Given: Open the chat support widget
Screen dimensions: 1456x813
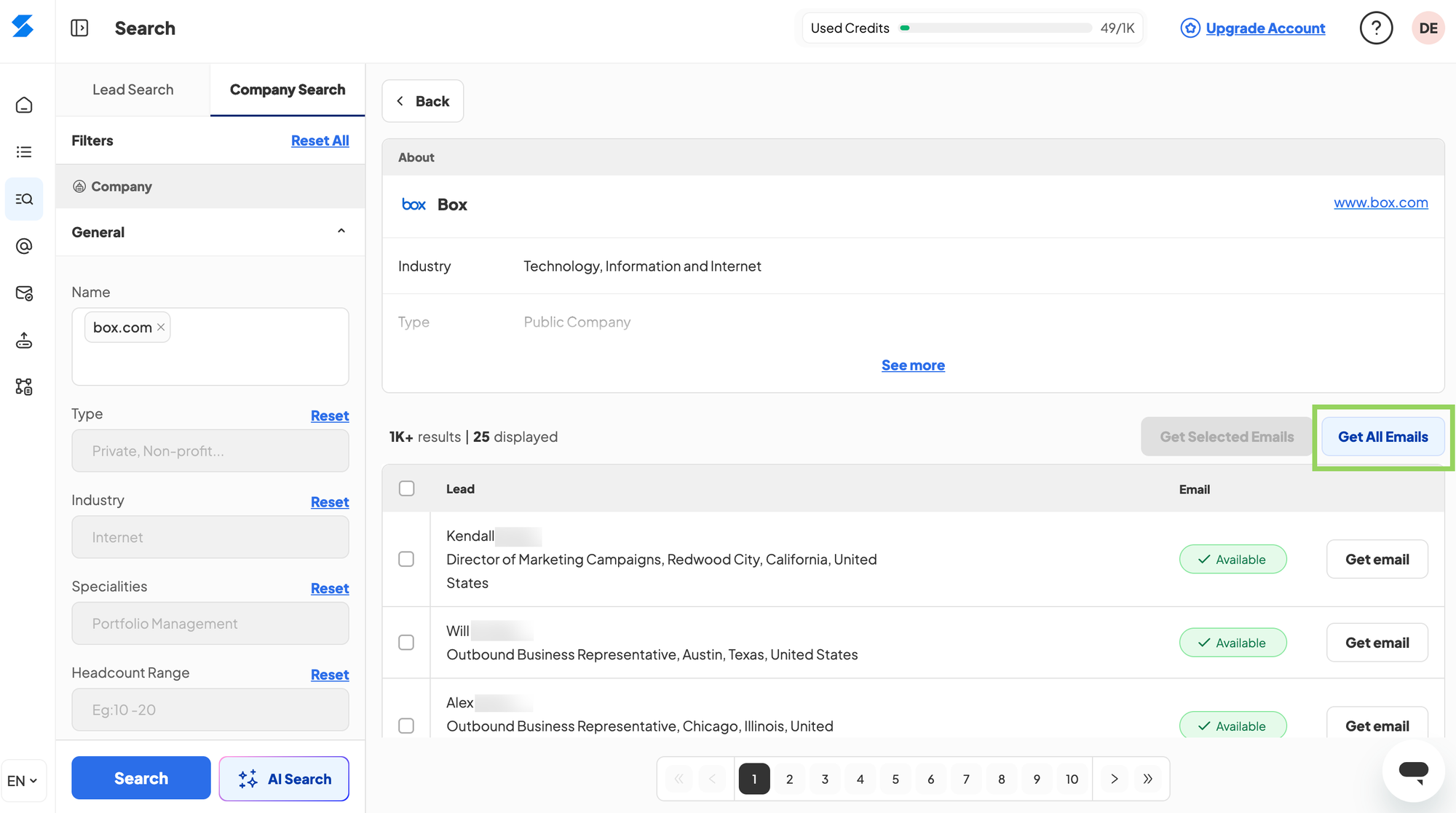Looking at the screenshot, I should [1413, 771].
